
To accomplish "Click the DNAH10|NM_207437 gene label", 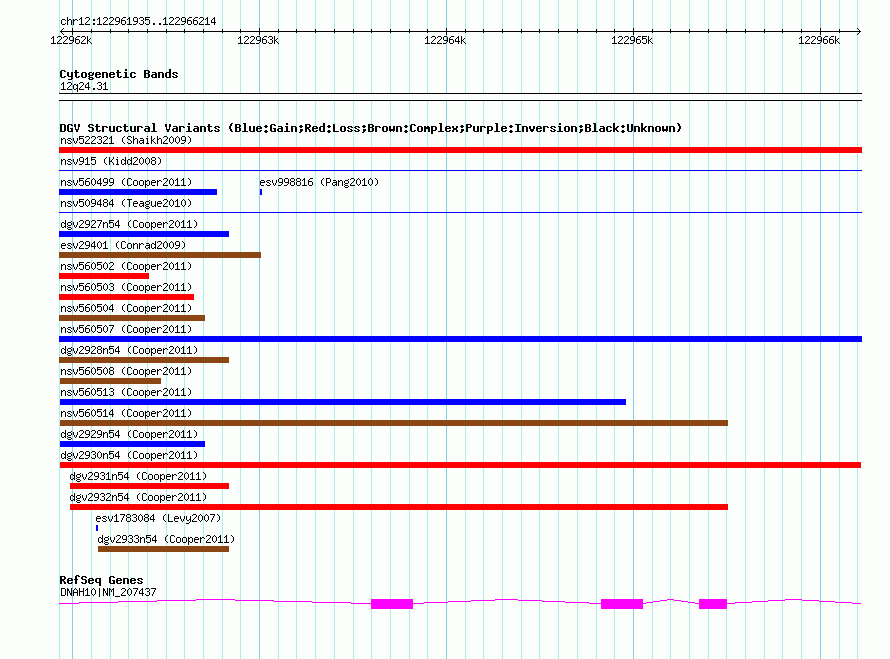I will pos(108,592).
